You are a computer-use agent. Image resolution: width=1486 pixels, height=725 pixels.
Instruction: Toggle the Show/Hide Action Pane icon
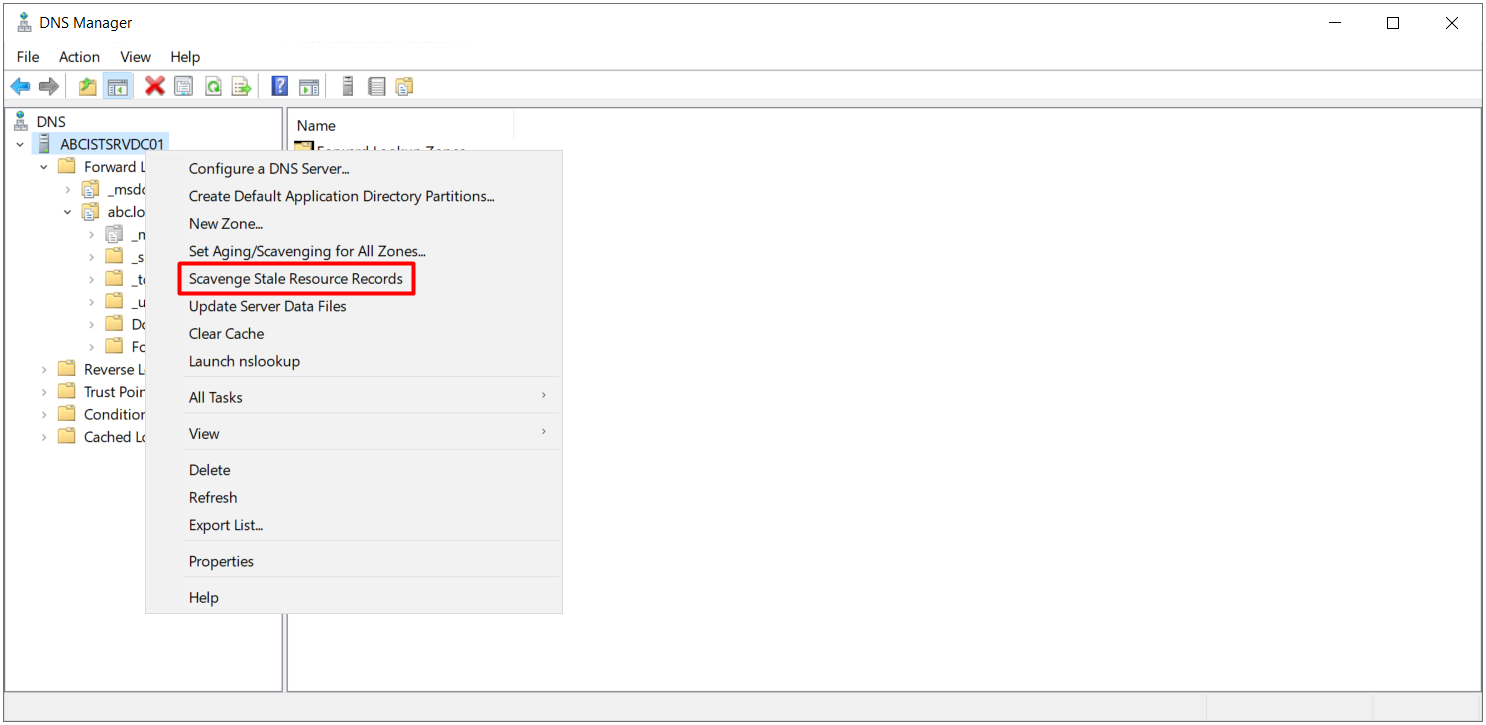pos(309,87)
